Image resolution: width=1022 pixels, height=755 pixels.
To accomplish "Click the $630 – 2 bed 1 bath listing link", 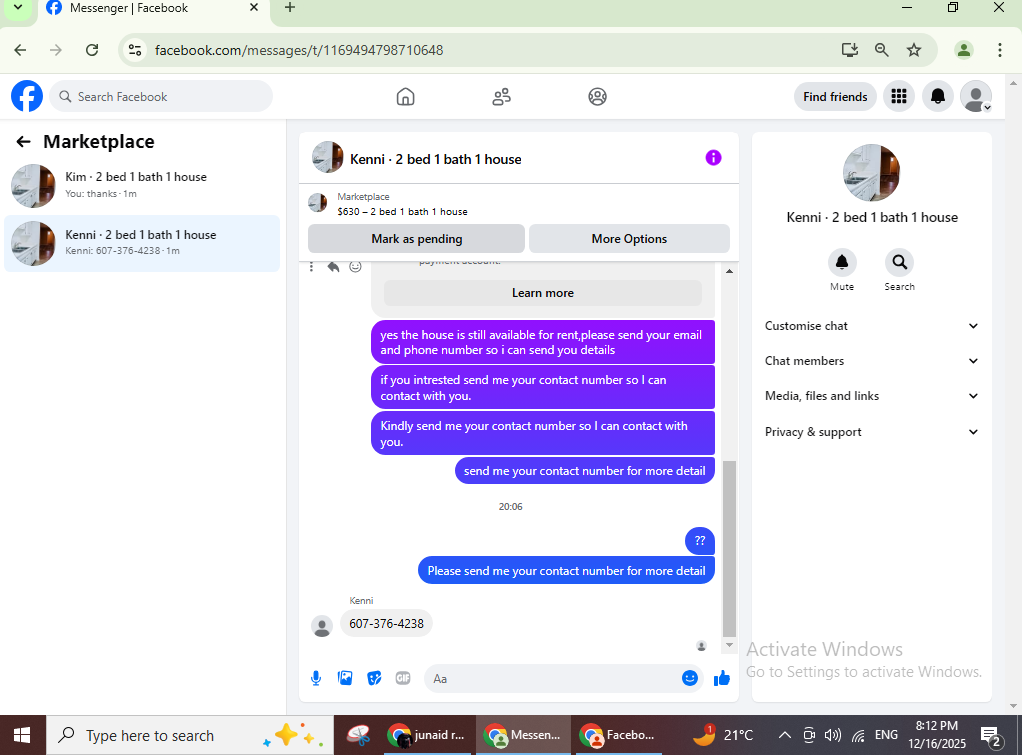I will [x=402, y=211].
